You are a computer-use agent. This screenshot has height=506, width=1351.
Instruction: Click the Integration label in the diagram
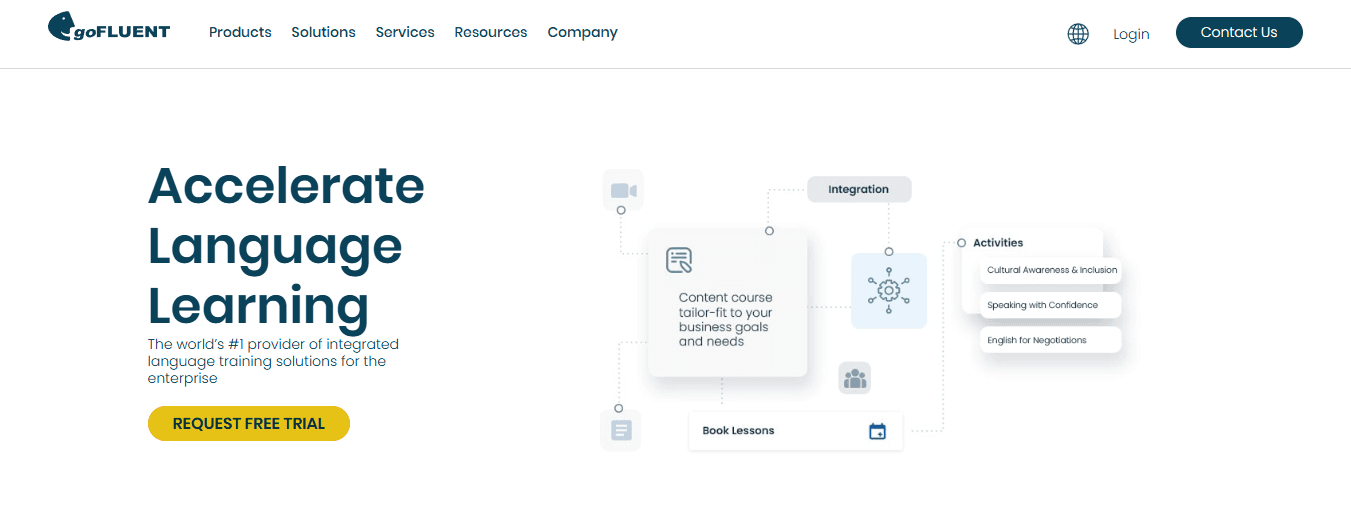(x=859, y=189)
